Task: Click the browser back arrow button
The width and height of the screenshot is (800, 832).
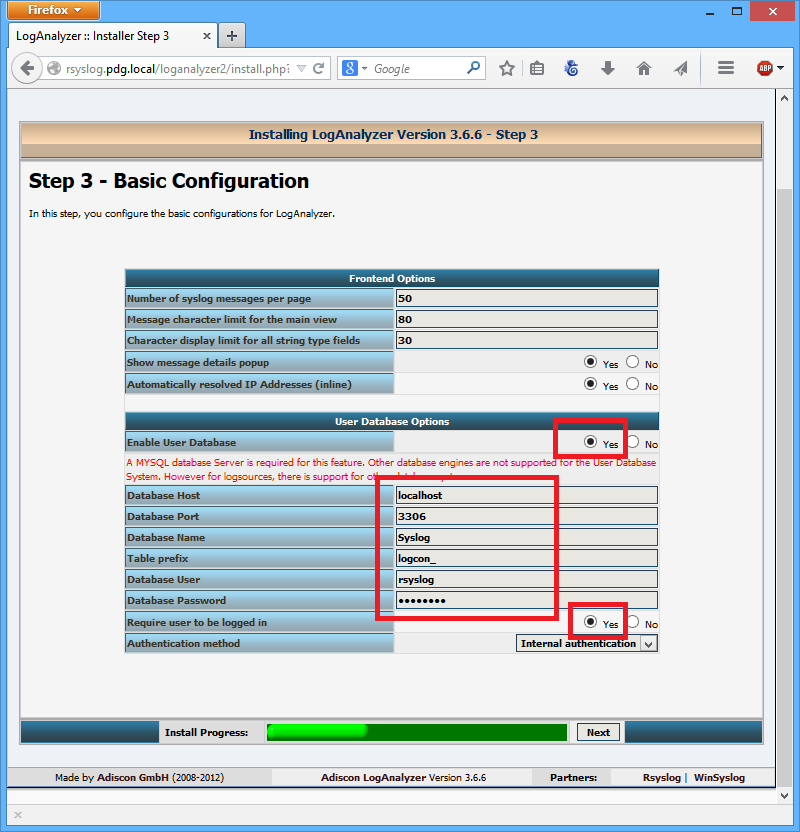Action: (x=26, y=69)
